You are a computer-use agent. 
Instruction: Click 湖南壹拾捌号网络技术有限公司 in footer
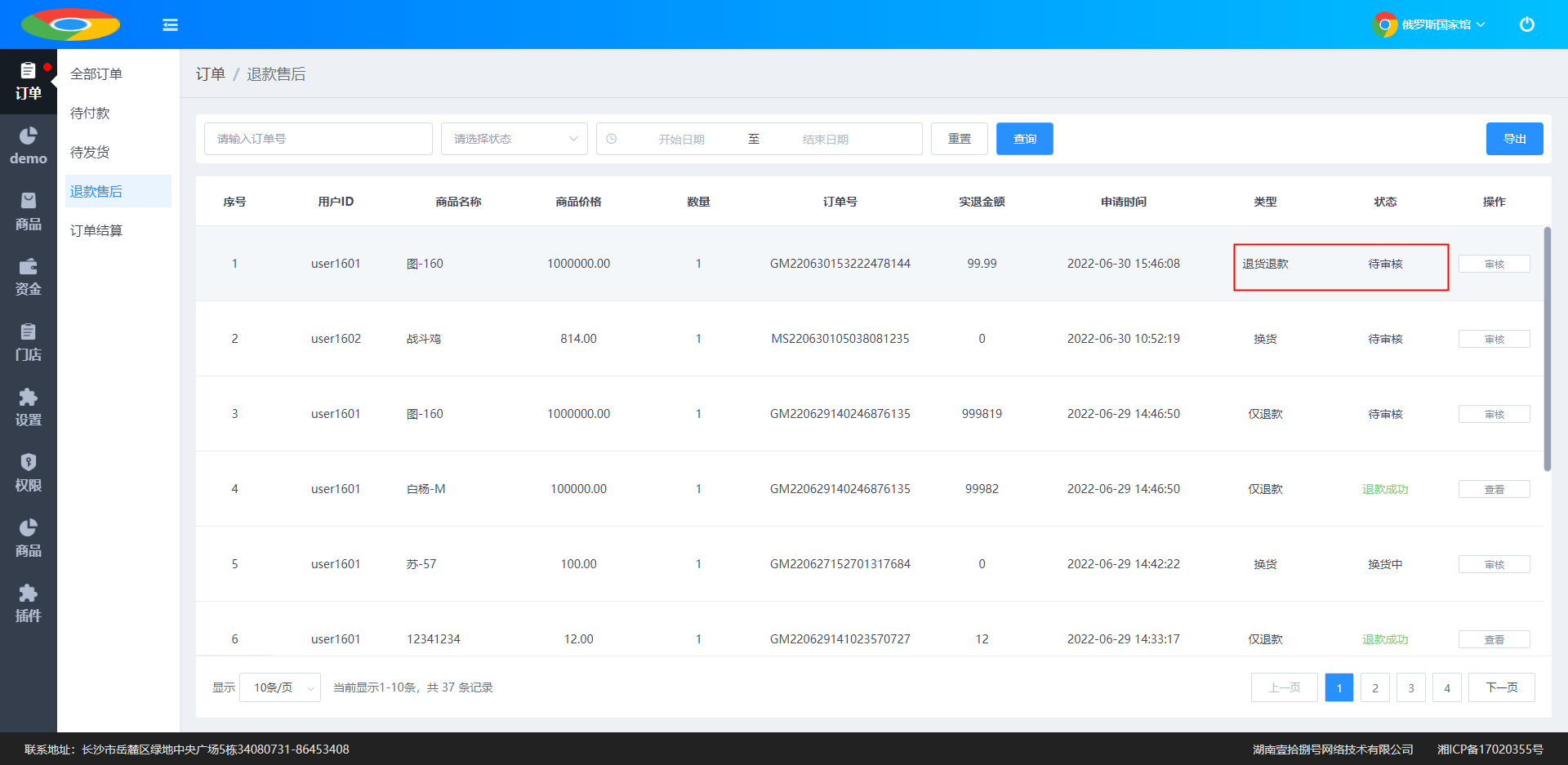pyautogui.click(x=1333, y=749)
